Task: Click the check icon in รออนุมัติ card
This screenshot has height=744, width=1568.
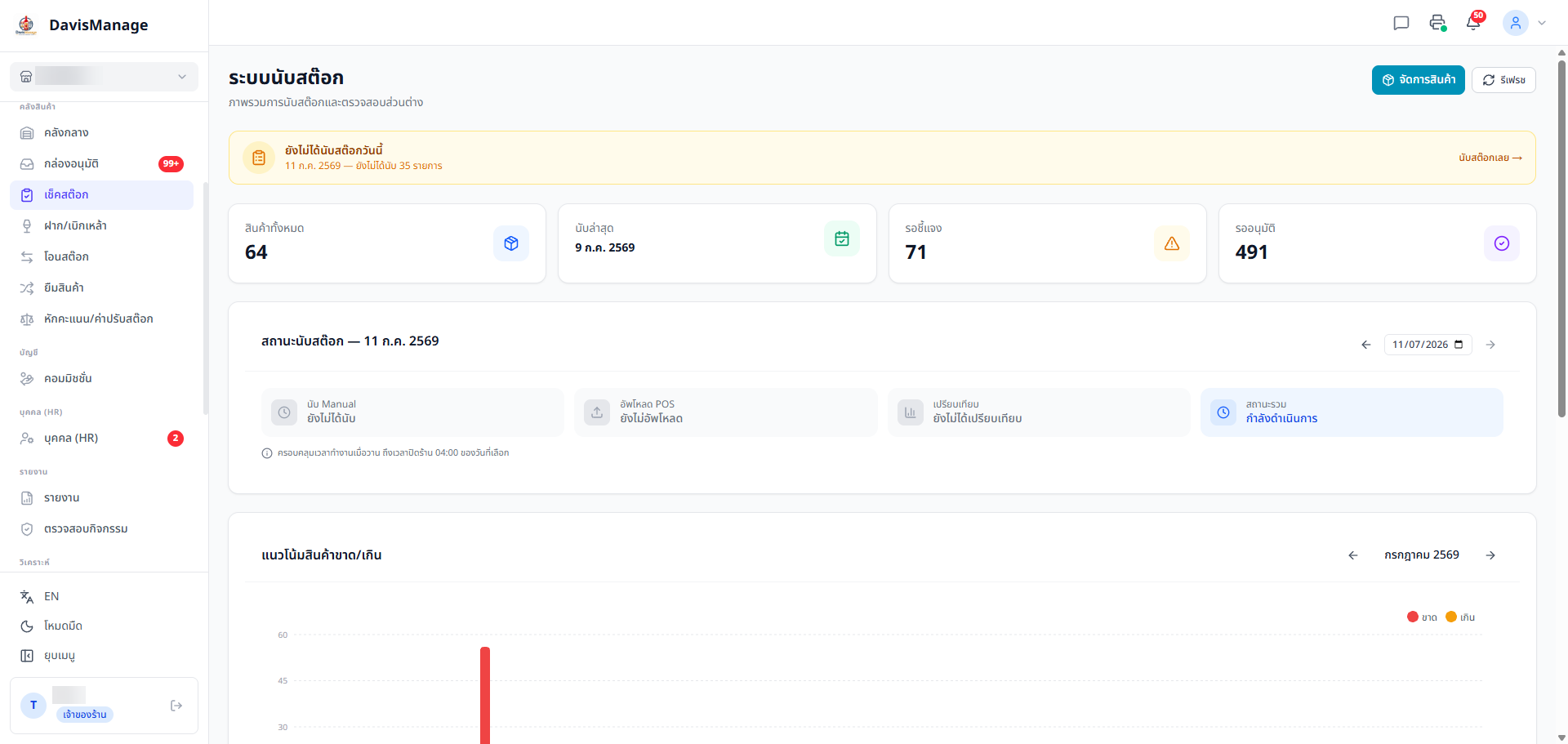Action: [1502, 243]
